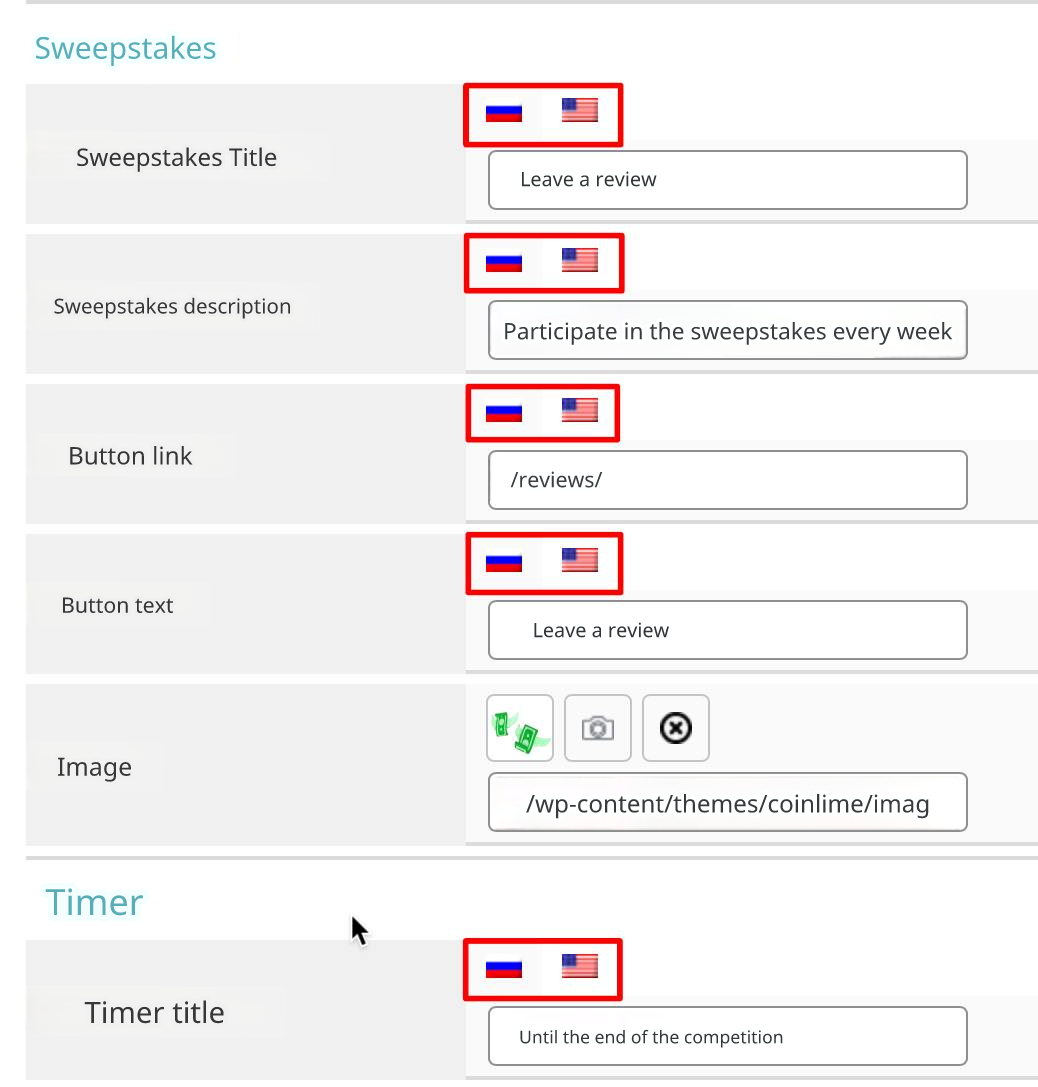Screen dimensions: 1038x1087
Task: Edit the Button link /reviews/ field
Action: [727, 480]
